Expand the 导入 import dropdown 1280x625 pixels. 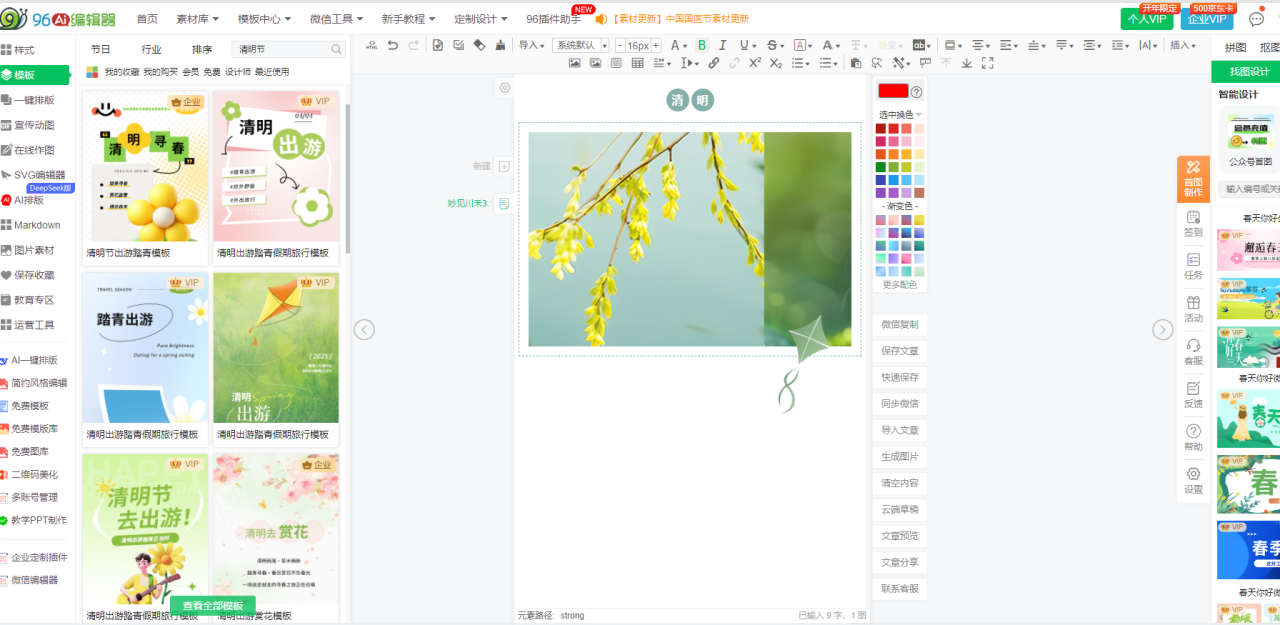pyautogui.click(x=531, y=45)
